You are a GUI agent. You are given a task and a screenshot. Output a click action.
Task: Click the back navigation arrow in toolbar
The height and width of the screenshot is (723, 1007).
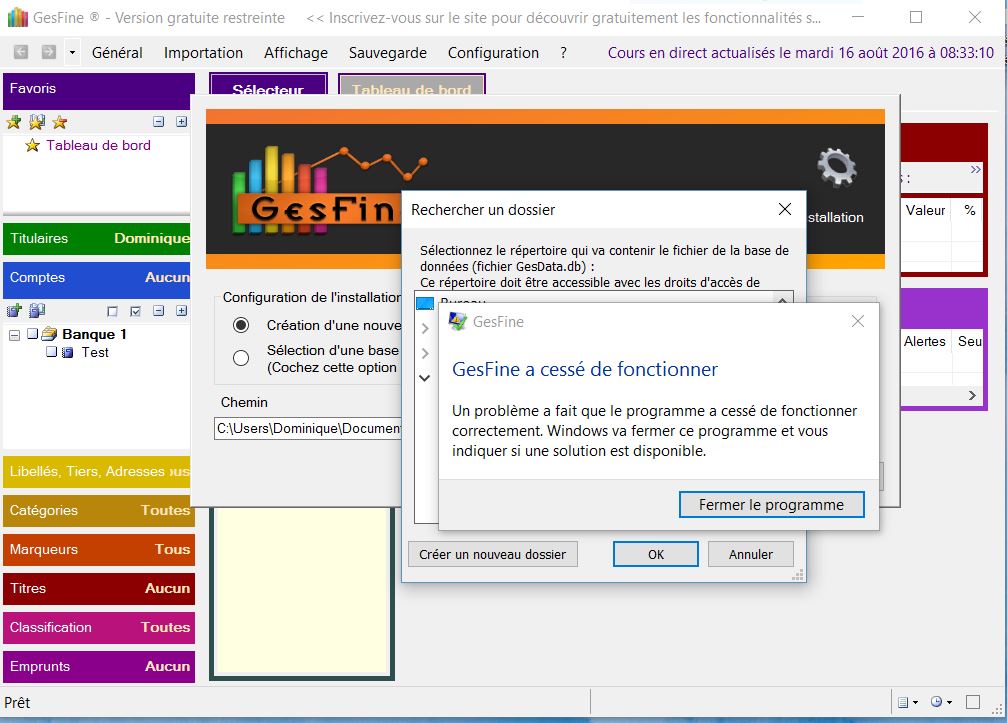(22, 52)
